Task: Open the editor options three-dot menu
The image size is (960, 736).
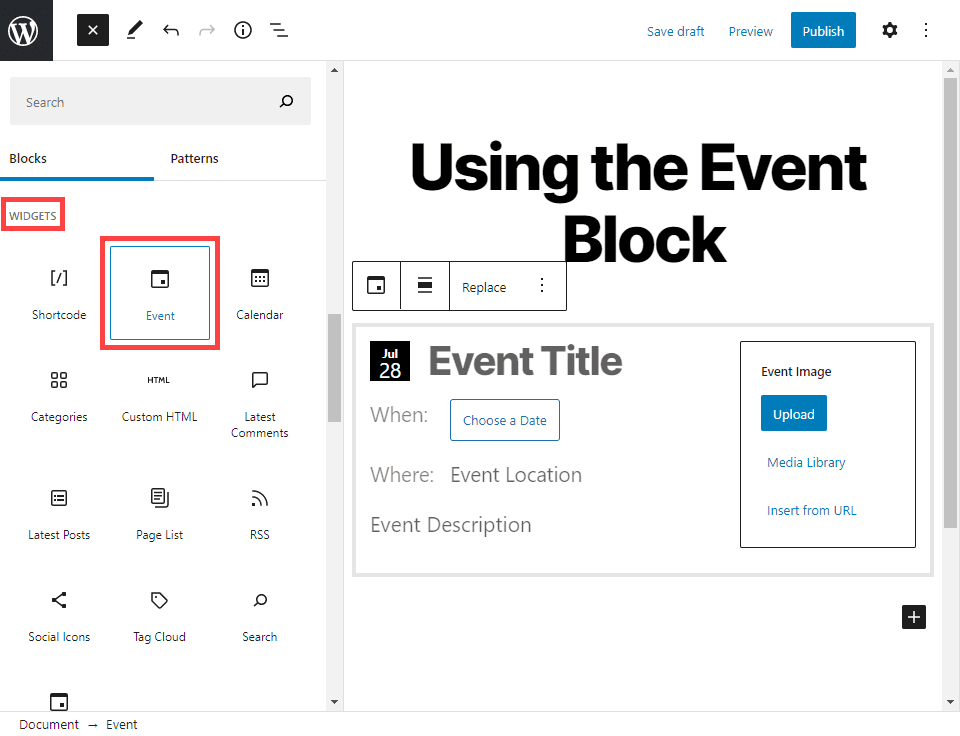Action: point(926,30)
